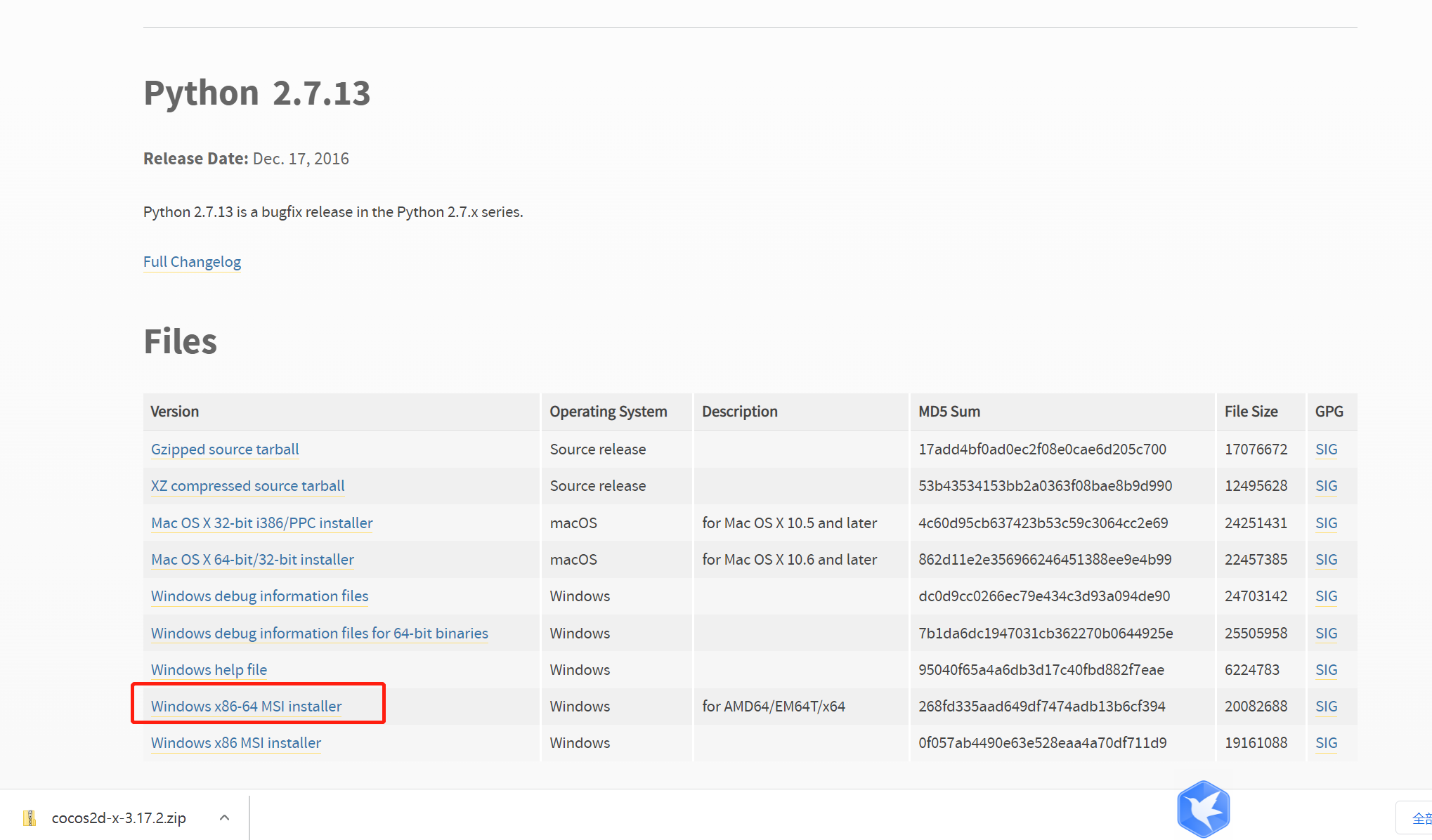
Task: Open debug information files for 64-bit binaries
Action: pyautogui.click(x=319, y=634)
